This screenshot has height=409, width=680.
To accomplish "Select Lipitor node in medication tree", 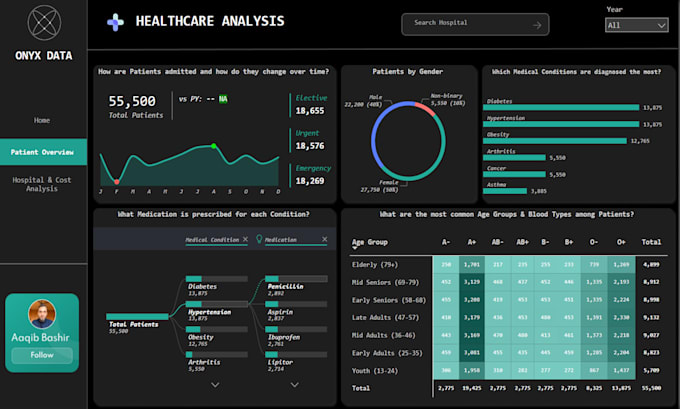I will click(x=296, y=355).
